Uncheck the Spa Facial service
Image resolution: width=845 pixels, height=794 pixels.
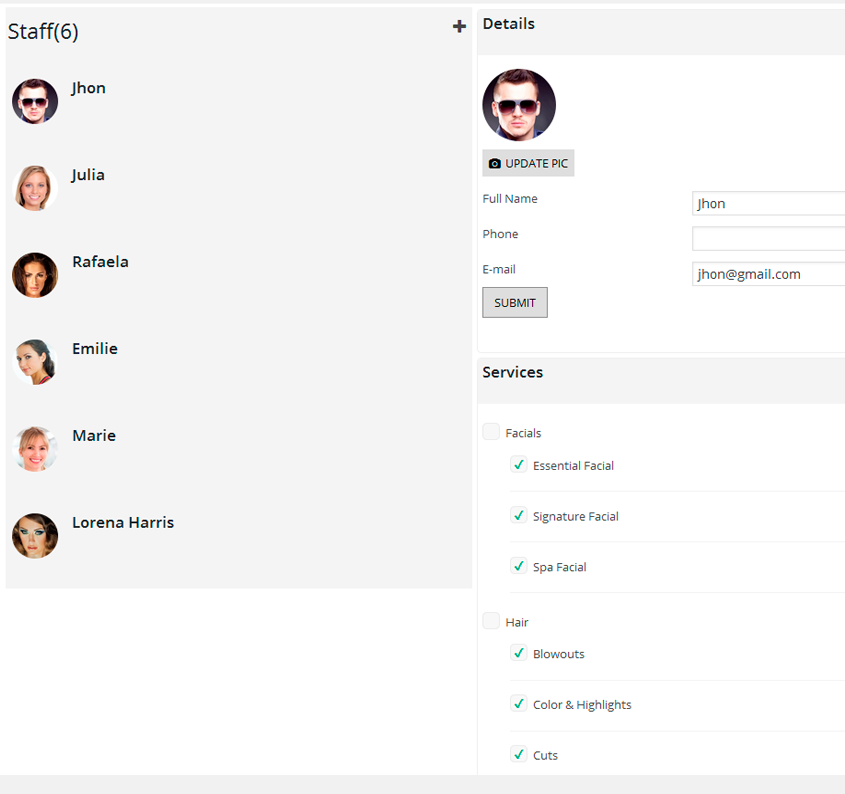click(519, 566)
